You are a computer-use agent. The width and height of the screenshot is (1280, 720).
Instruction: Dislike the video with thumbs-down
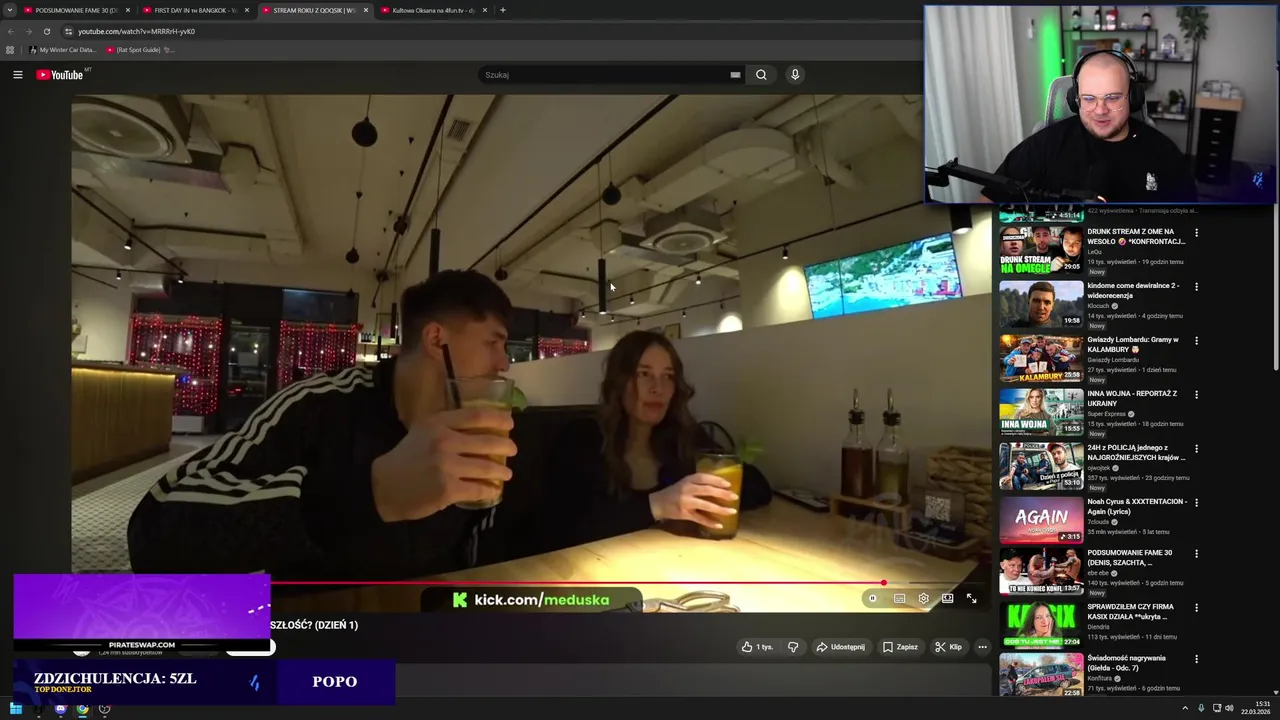click(793, 647)
